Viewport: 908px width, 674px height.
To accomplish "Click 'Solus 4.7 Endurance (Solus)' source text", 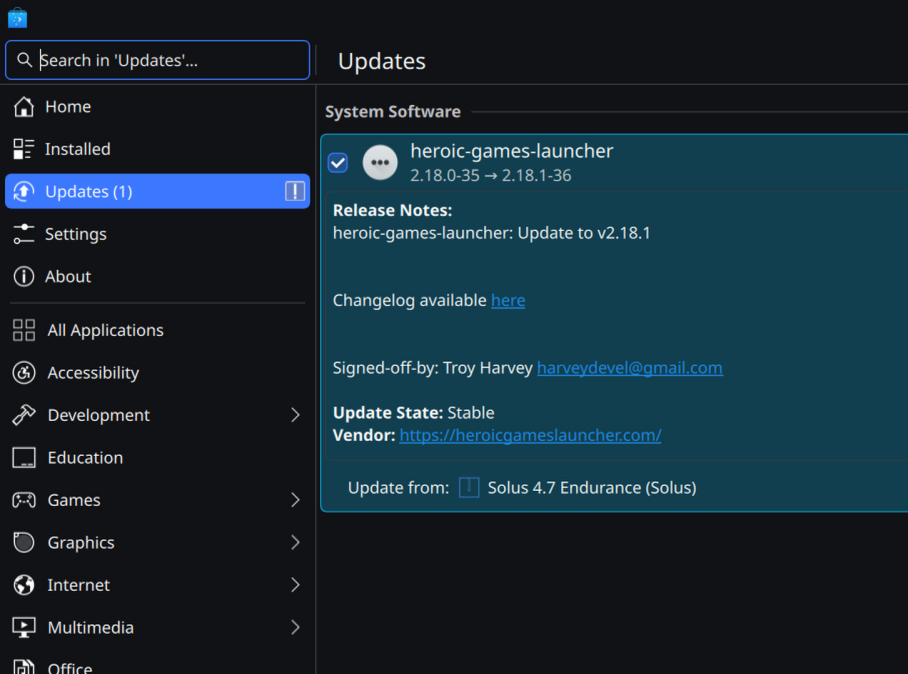I will pyautogui.click(x=592, y=488).
